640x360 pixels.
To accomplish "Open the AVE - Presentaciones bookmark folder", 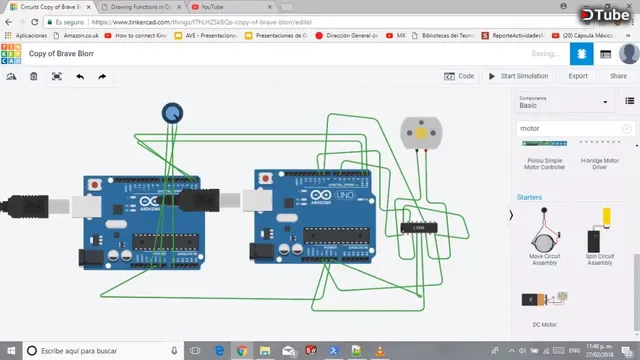I will (206, 36).
